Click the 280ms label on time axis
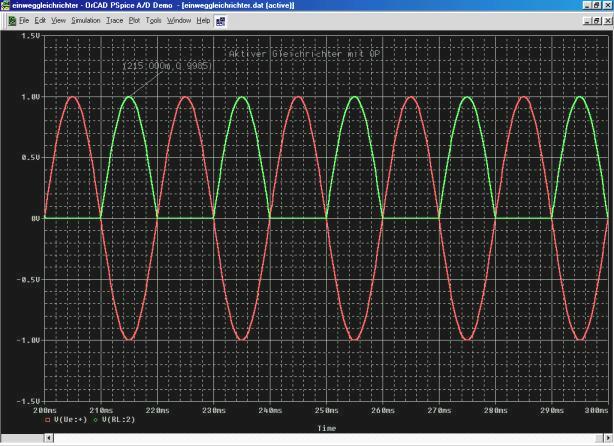Image resolution: width=614 pixels, height=446 pixels. point(496,410)
